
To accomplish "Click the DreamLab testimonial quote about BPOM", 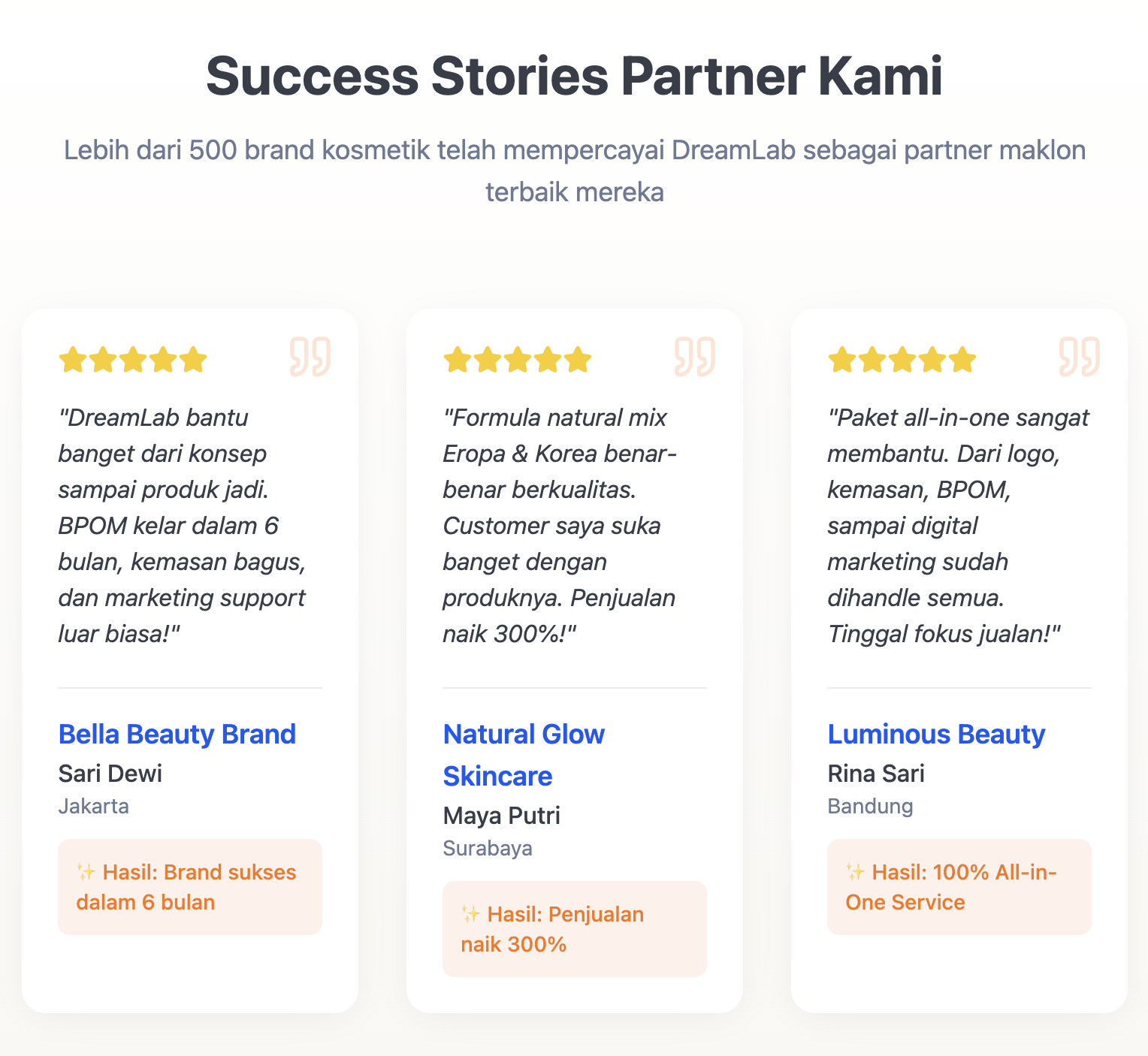I will pyautogui.click(x=182, y=525).
